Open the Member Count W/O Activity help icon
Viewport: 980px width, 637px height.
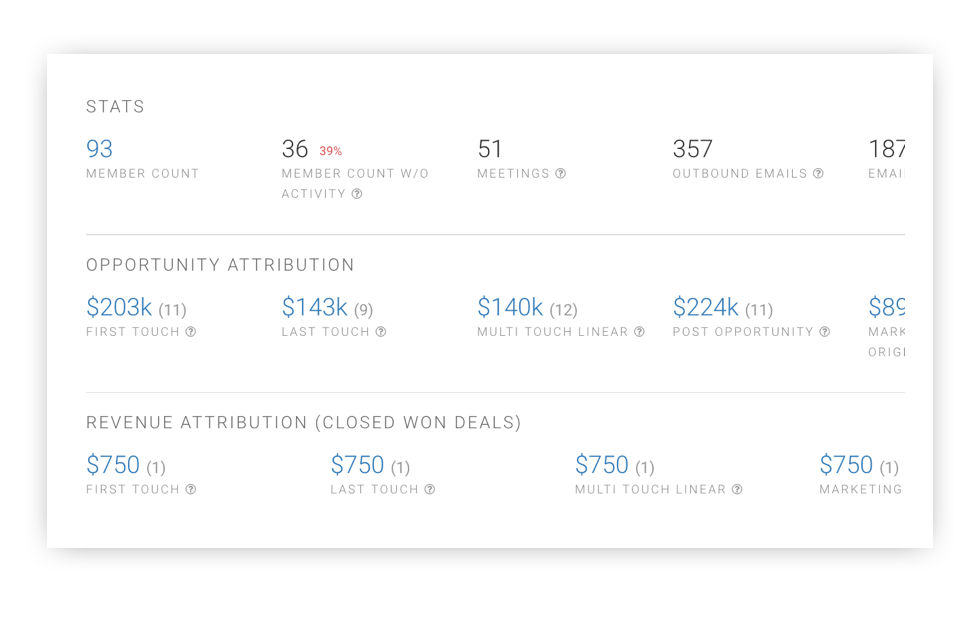pos(357,194)
